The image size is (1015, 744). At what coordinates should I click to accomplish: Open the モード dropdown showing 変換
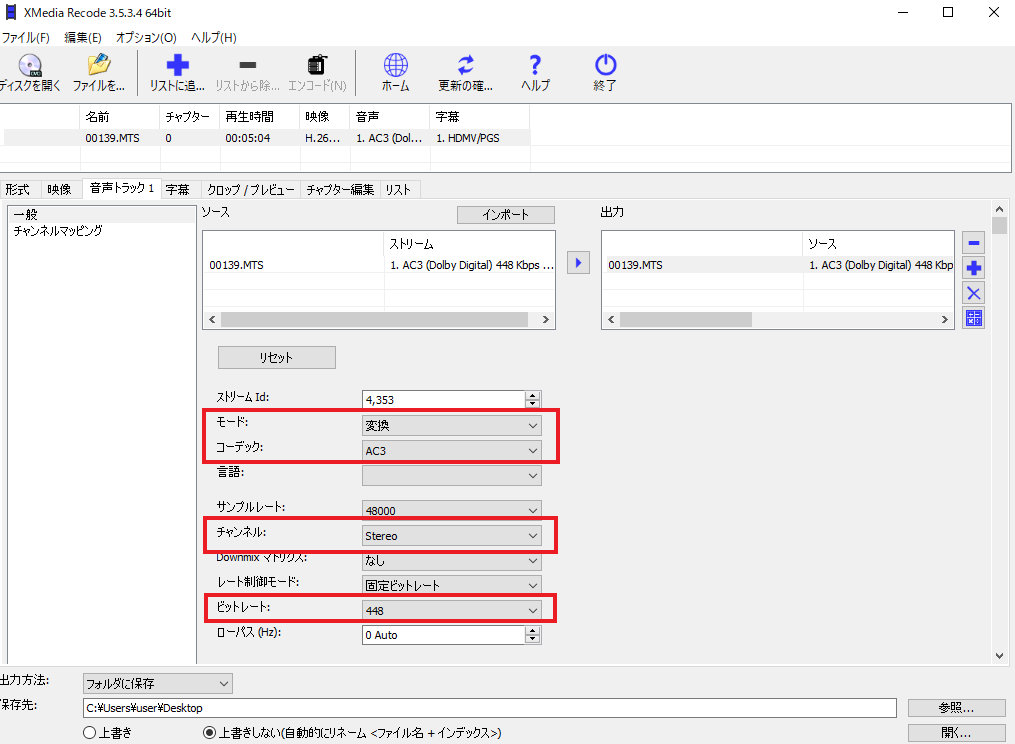tap(451, 425)
